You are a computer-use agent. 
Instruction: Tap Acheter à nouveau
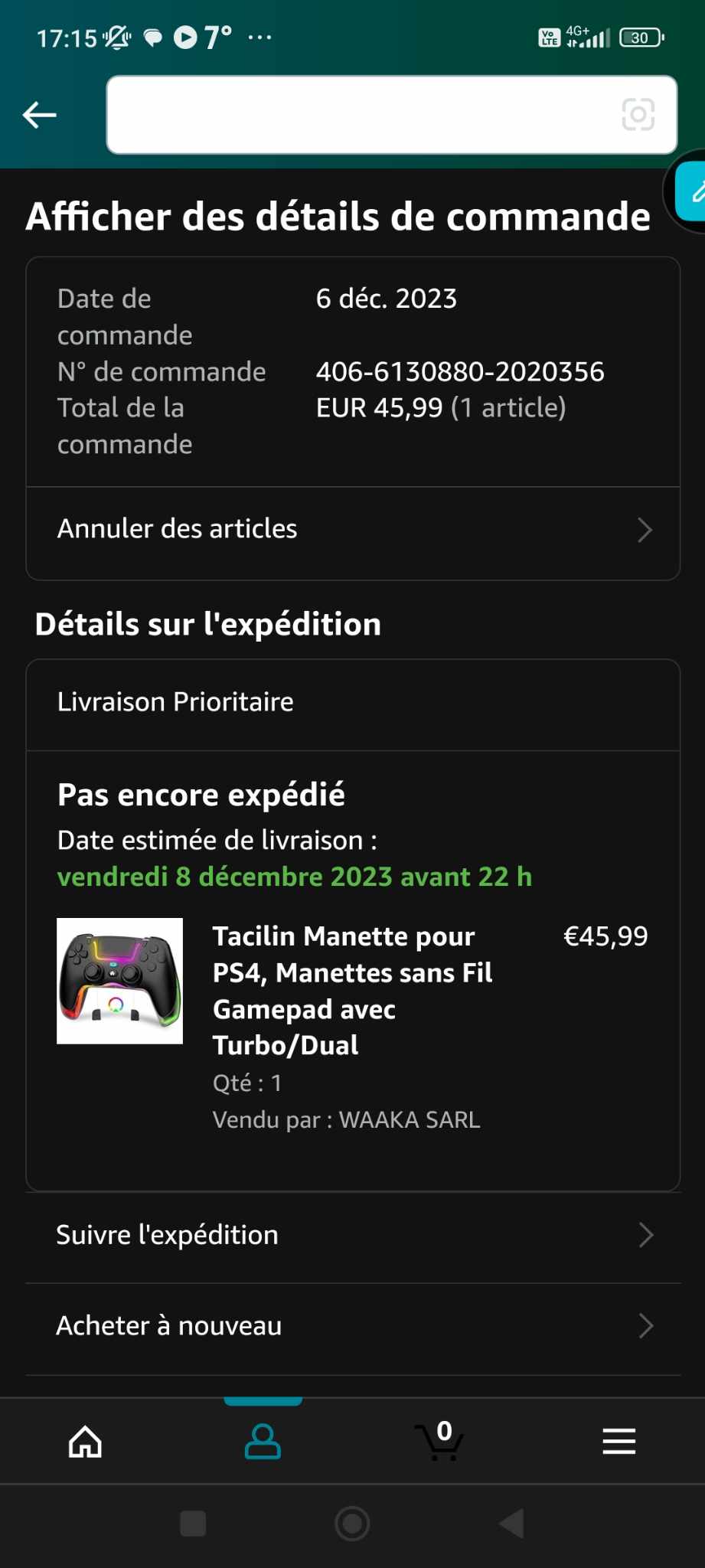[x=169, y=1326]
